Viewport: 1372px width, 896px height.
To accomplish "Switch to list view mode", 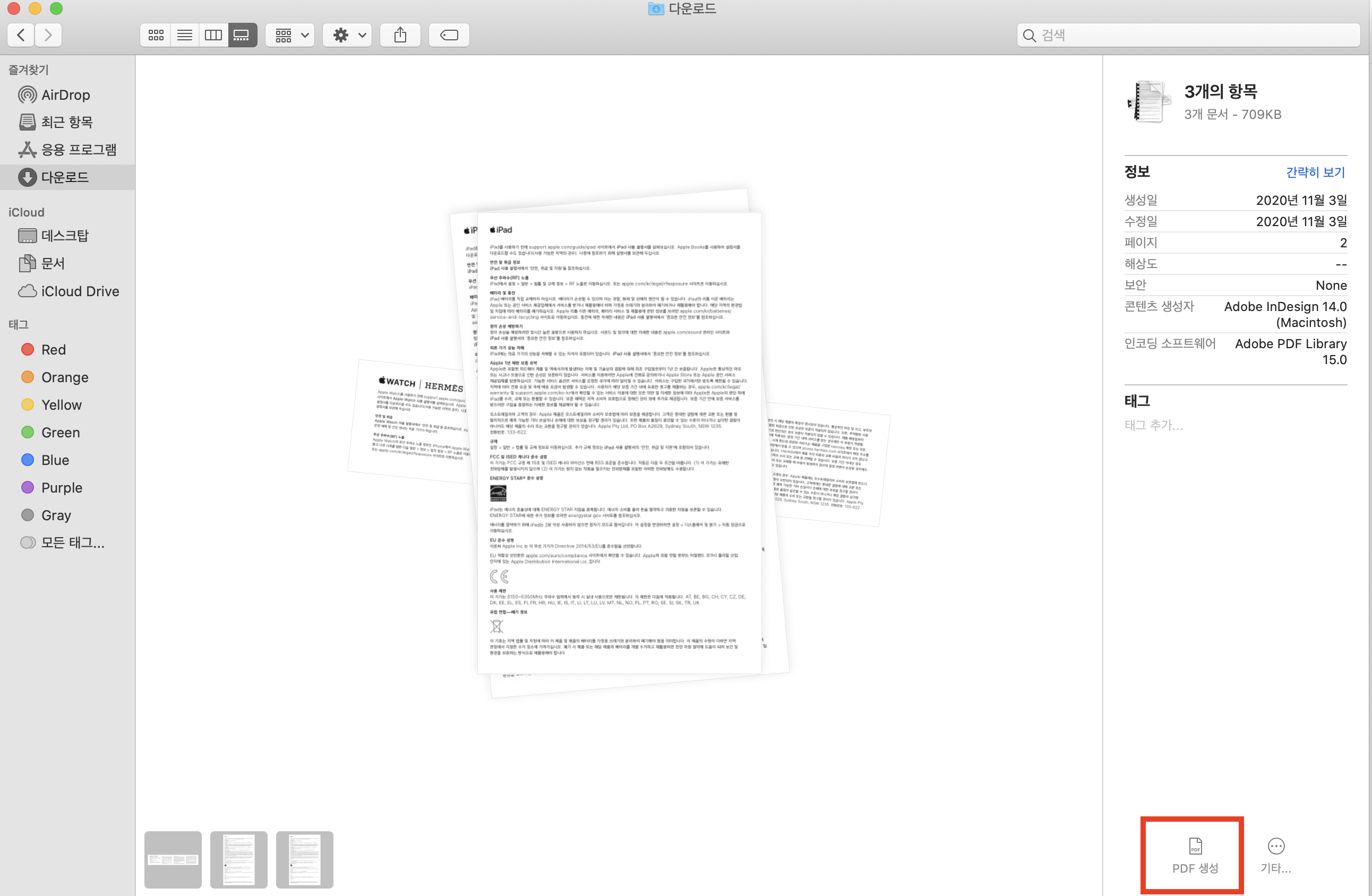I will 184,35.
